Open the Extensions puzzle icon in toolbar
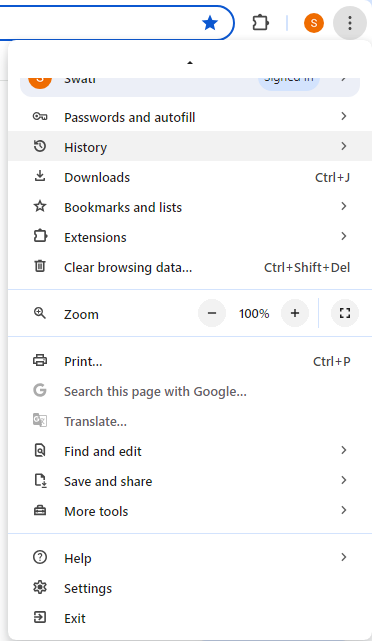The image size is (372, 641). (260, 23)
